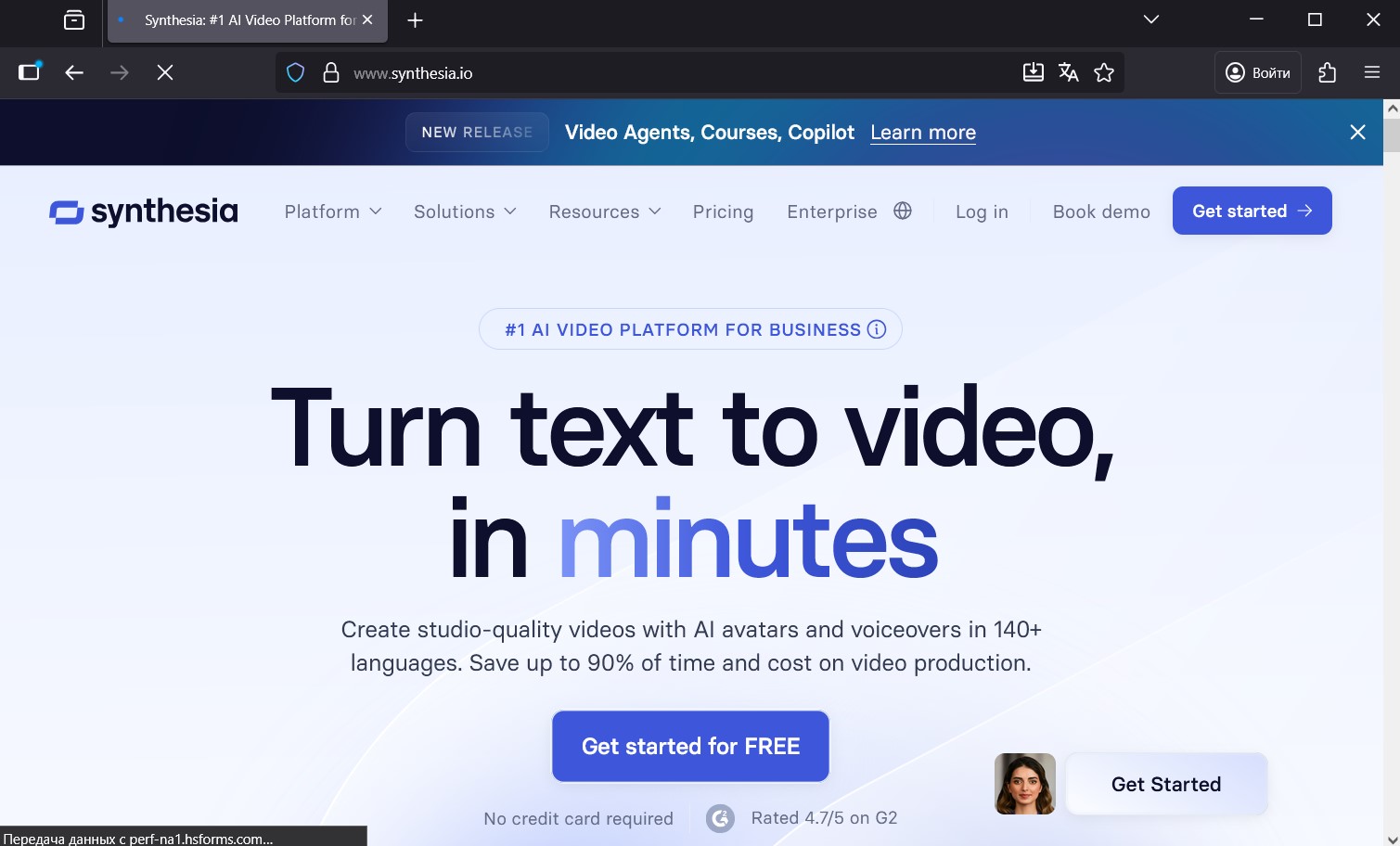The width and height of the screenshot is (1400, 846).
Task: Click the address bar showing www.synthesia.io
Action: point(649,72)
